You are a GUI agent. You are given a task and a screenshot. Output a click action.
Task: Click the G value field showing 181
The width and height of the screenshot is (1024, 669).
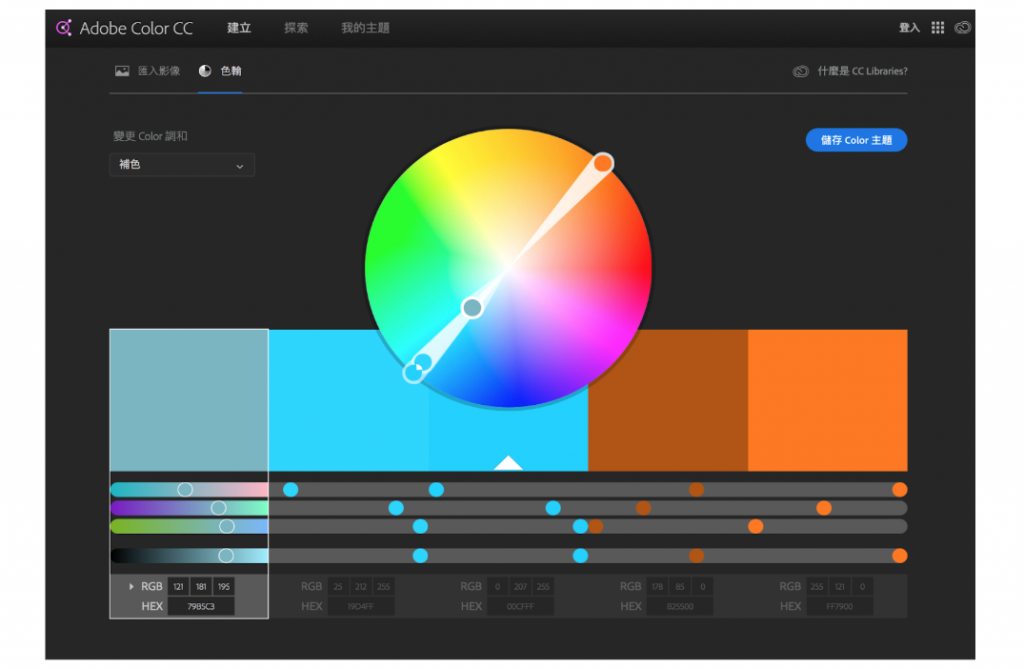pyautogui.click(x=201, y=587)
